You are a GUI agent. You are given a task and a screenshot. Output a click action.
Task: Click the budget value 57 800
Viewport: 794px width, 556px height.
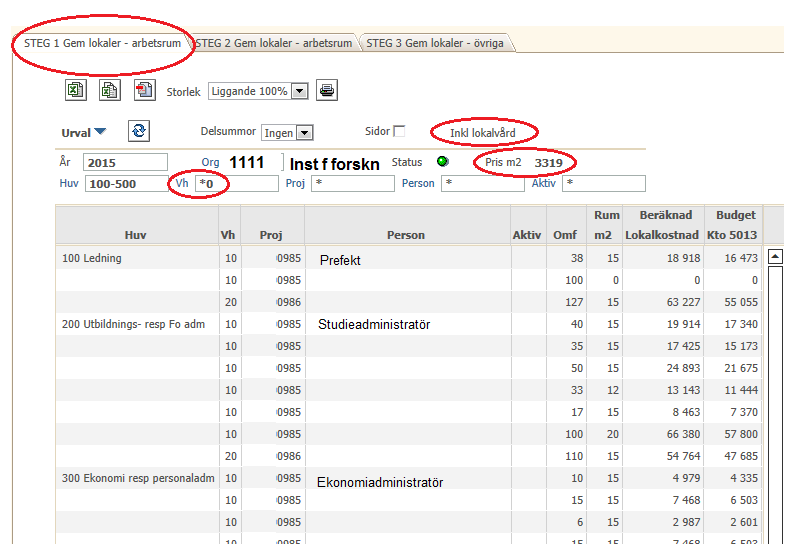[741, 434]
